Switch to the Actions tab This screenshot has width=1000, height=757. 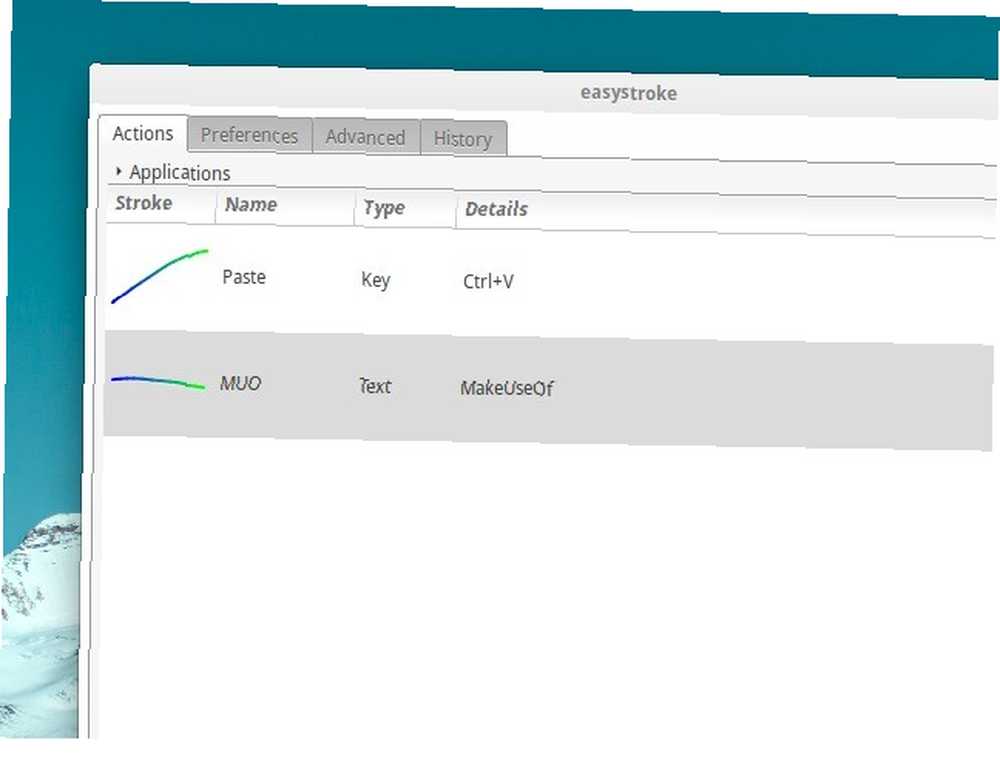tap(143, 134)
